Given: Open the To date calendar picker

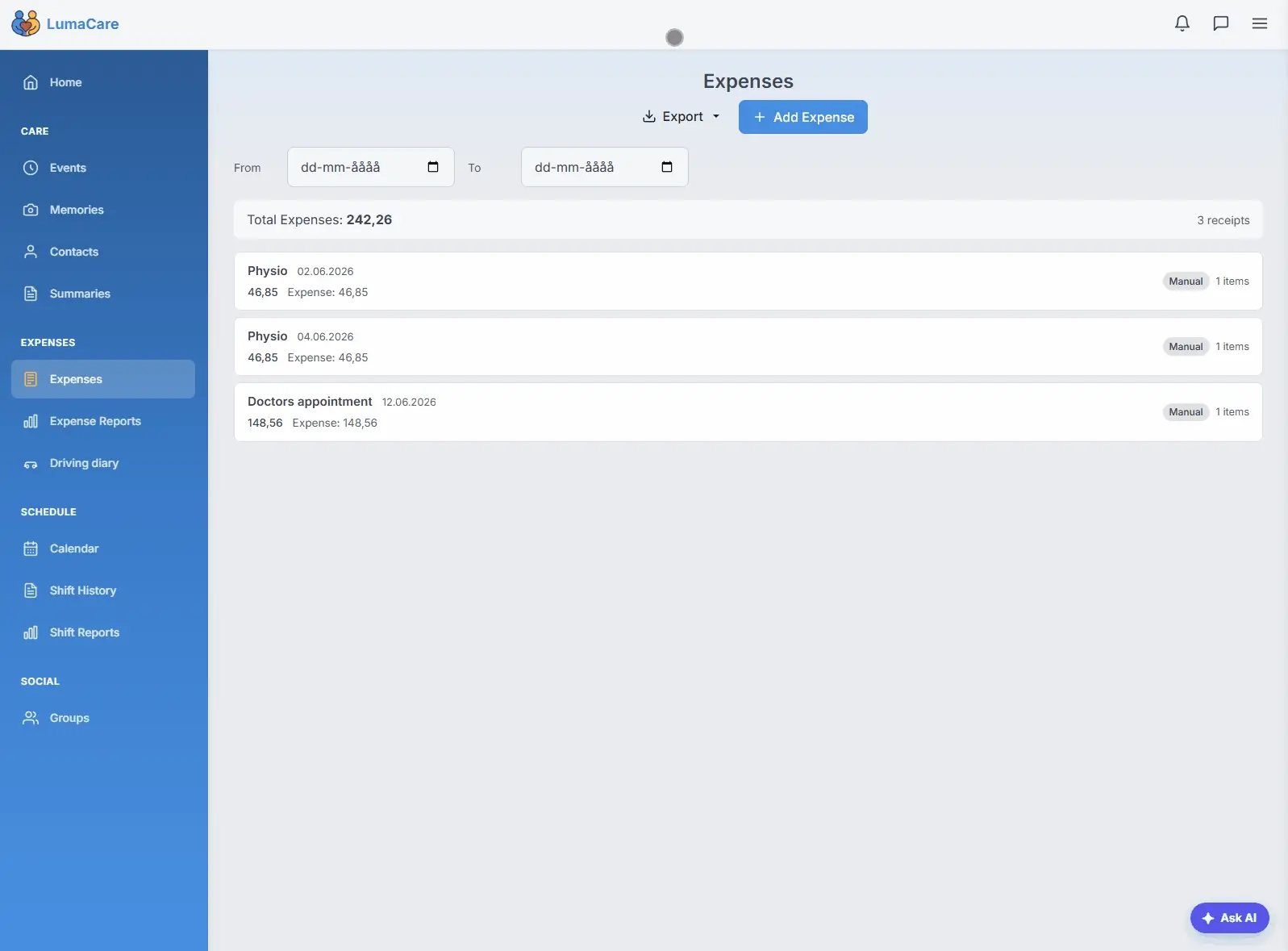Looking at the screenshot, I should (667, 167).
